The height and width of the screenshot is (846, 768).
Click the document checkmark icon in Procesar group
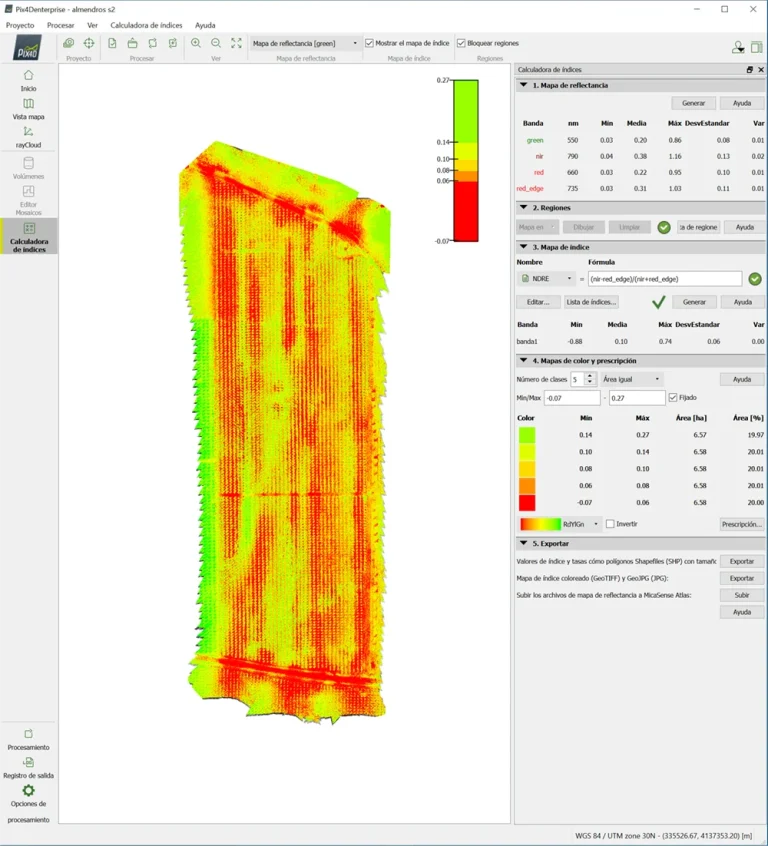tap(112, 43)
